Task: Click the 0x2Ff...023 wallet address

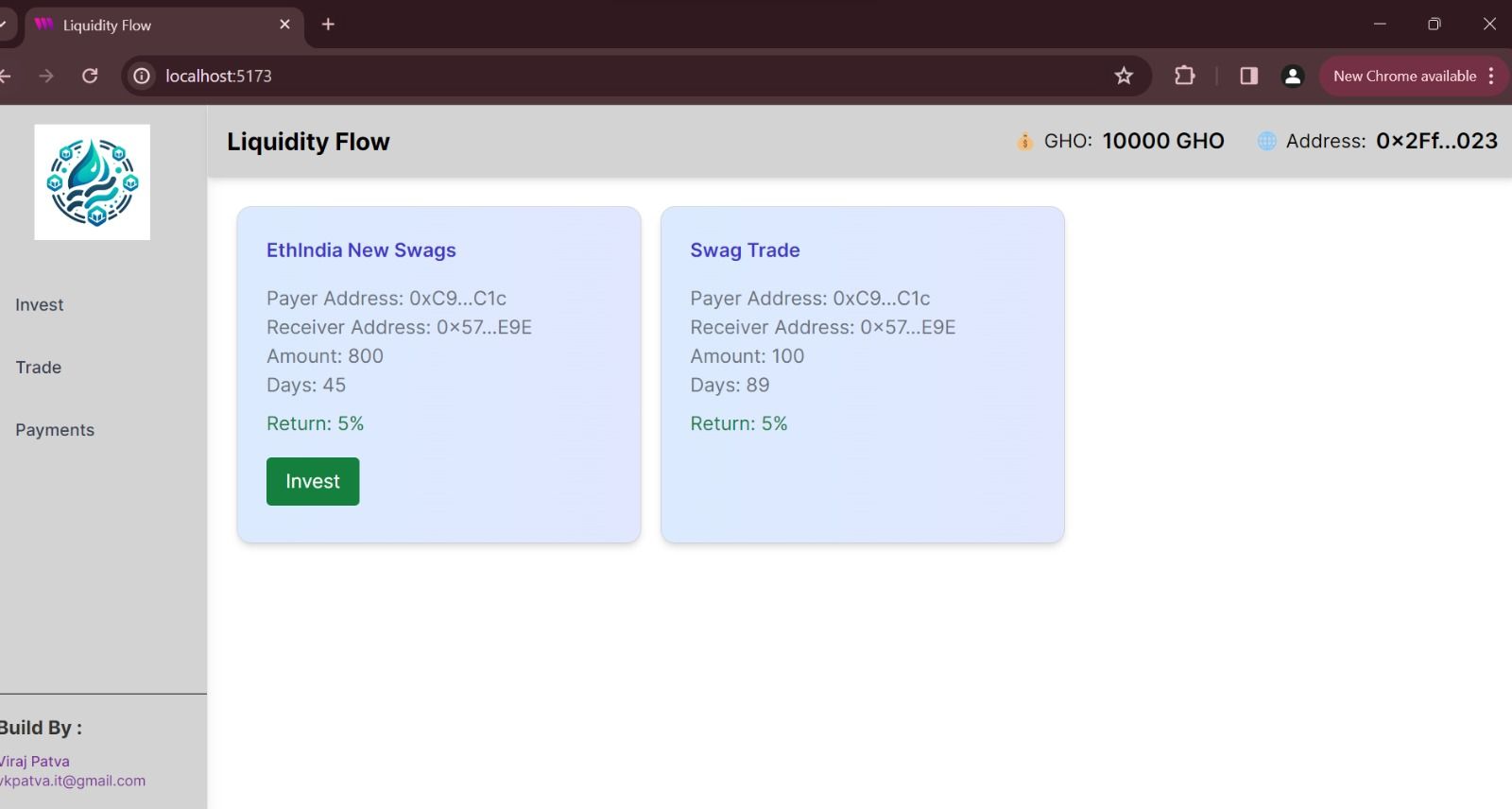Action: point(1437,141)
